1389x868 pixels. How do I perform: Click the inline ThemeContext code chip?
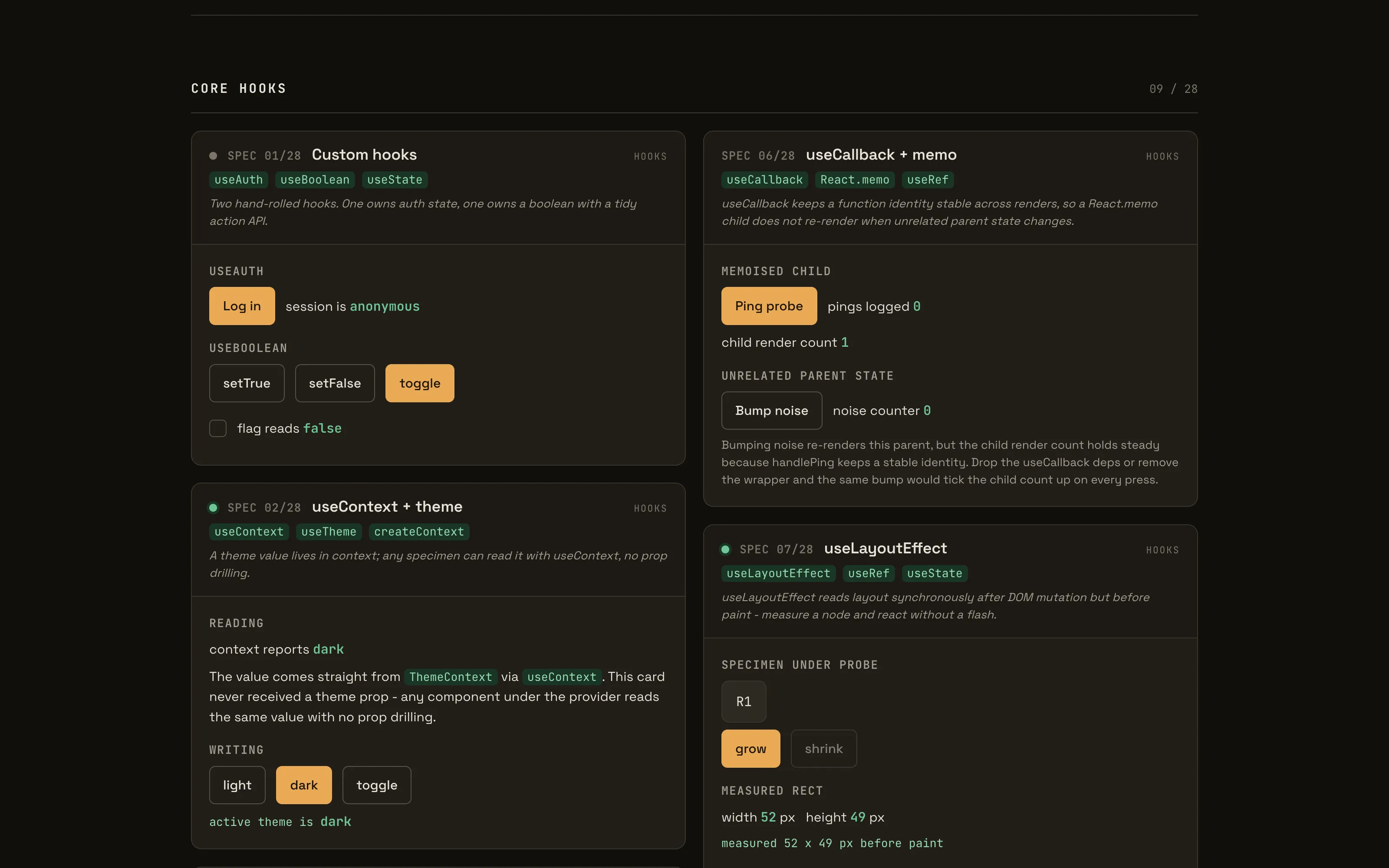pyautogui.click(x=451, y=677)
